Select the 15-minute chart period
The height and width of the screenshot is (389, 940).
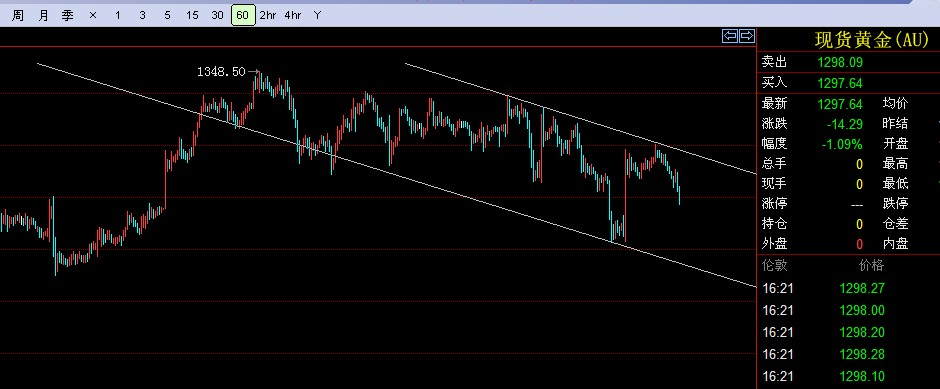pos(192,16)
